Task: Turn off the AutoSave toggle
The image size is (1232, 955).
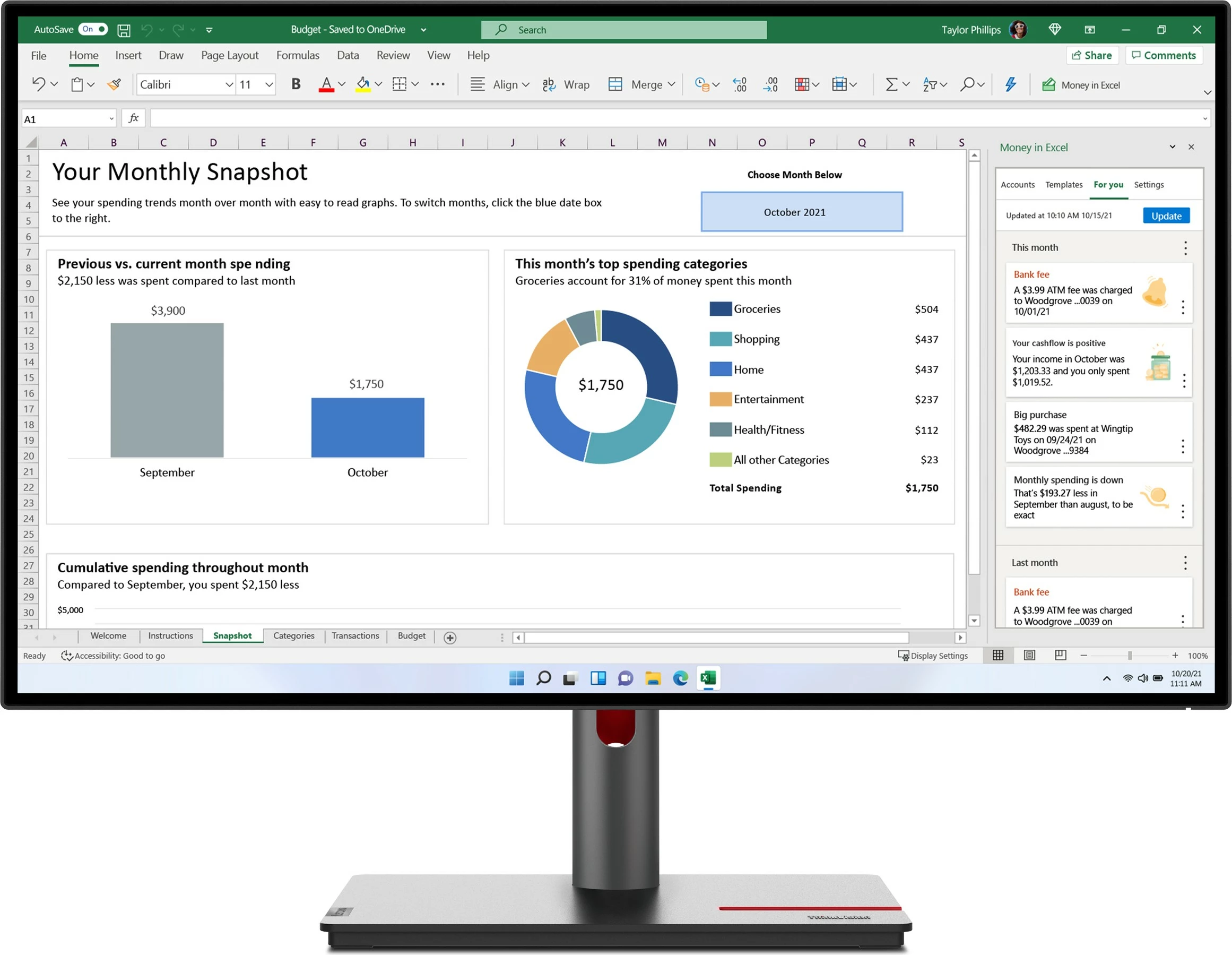Action: point(93,29)
